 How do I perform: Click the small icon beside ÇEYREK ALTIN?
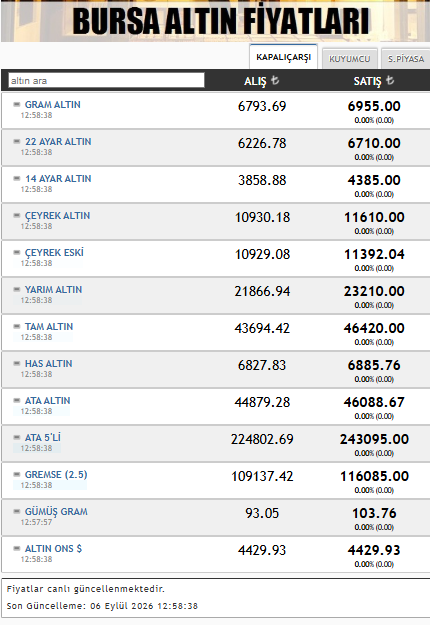pyautogui.click(x=16, y=215)
